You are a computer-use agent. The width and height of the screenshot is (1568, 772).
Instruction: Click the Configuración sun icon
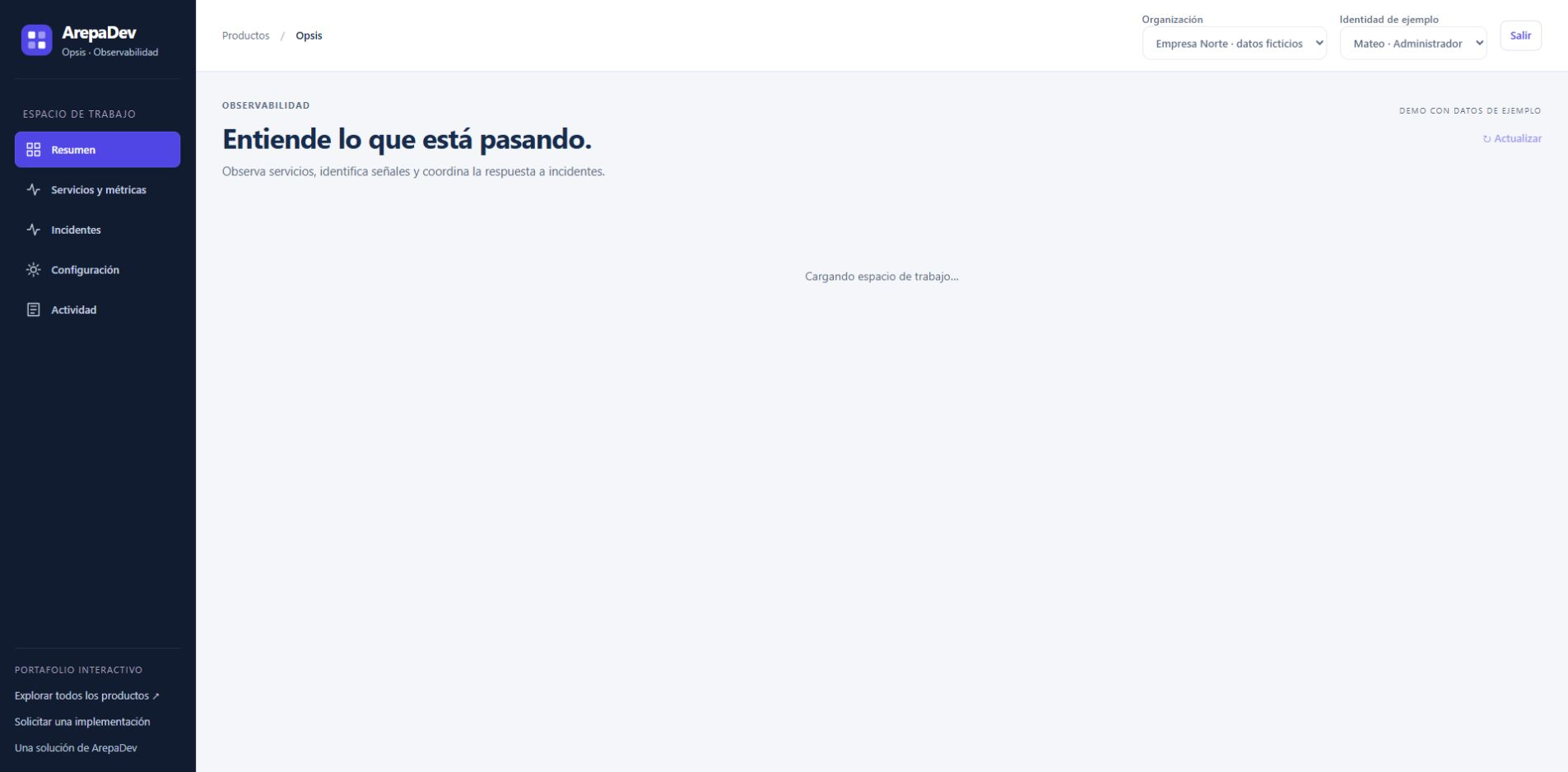tap(34, 270)
